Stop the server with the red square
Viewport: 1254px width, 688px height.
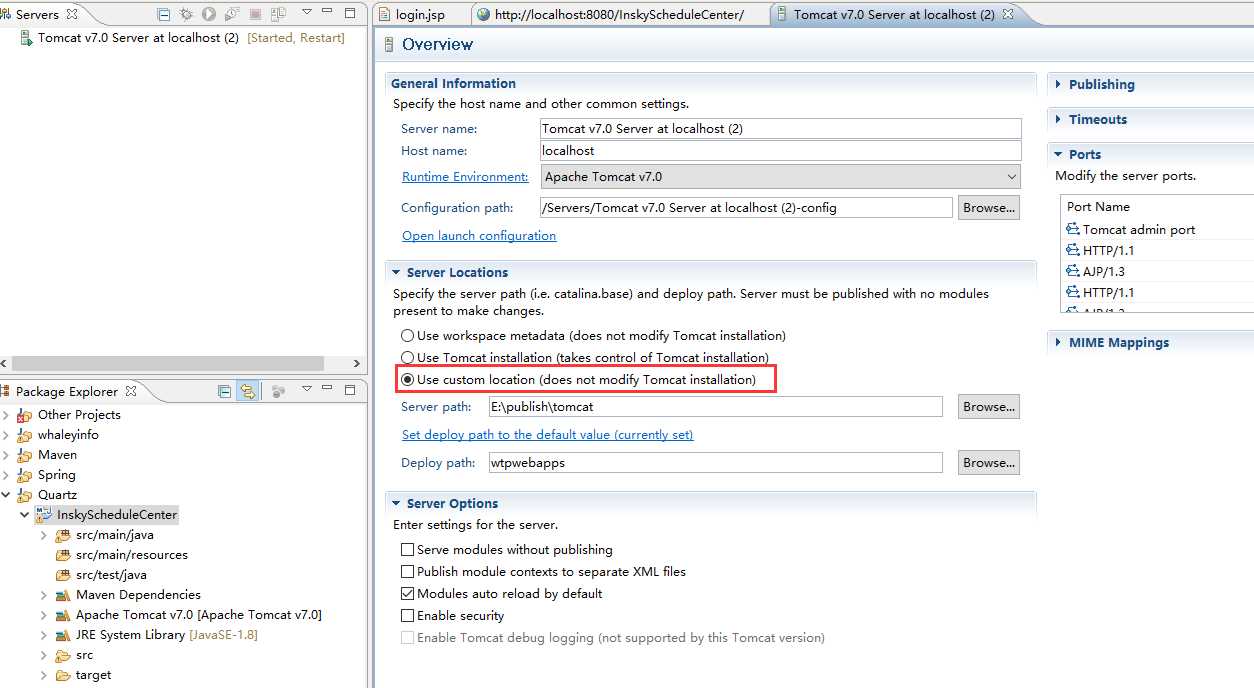click(255, 14)
